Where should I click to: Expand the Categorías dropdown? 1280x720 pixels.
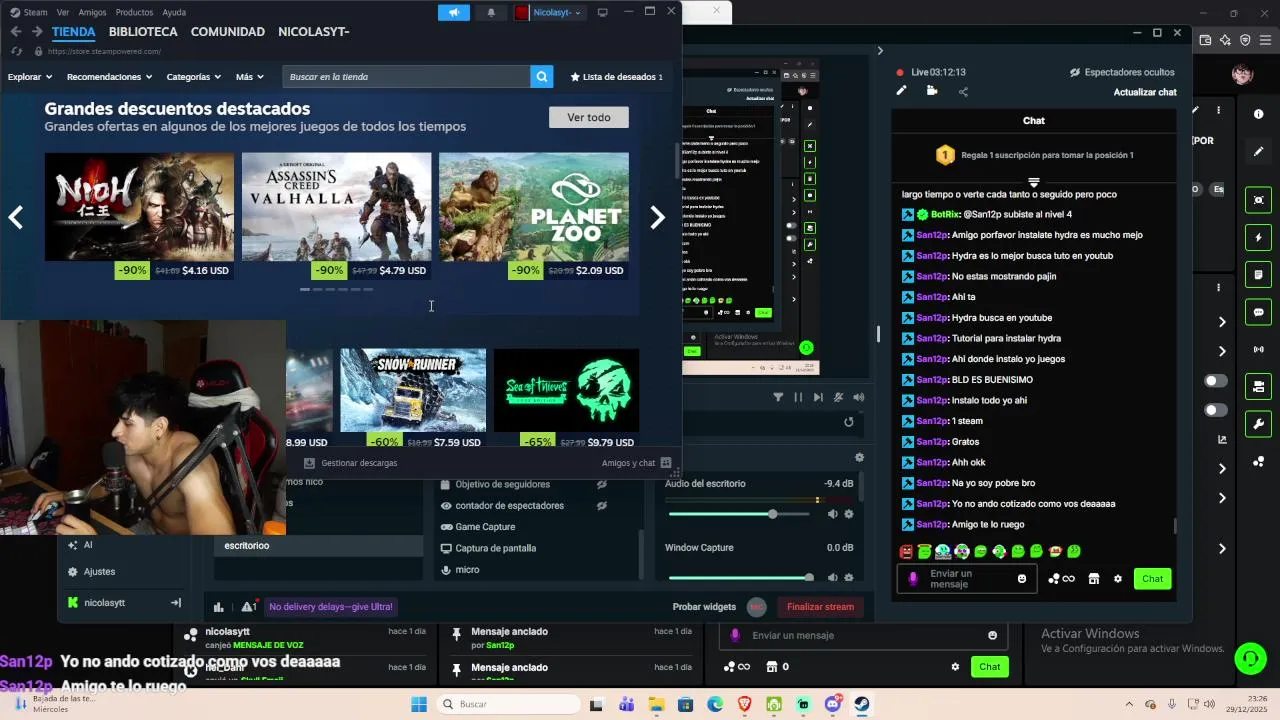194,76
